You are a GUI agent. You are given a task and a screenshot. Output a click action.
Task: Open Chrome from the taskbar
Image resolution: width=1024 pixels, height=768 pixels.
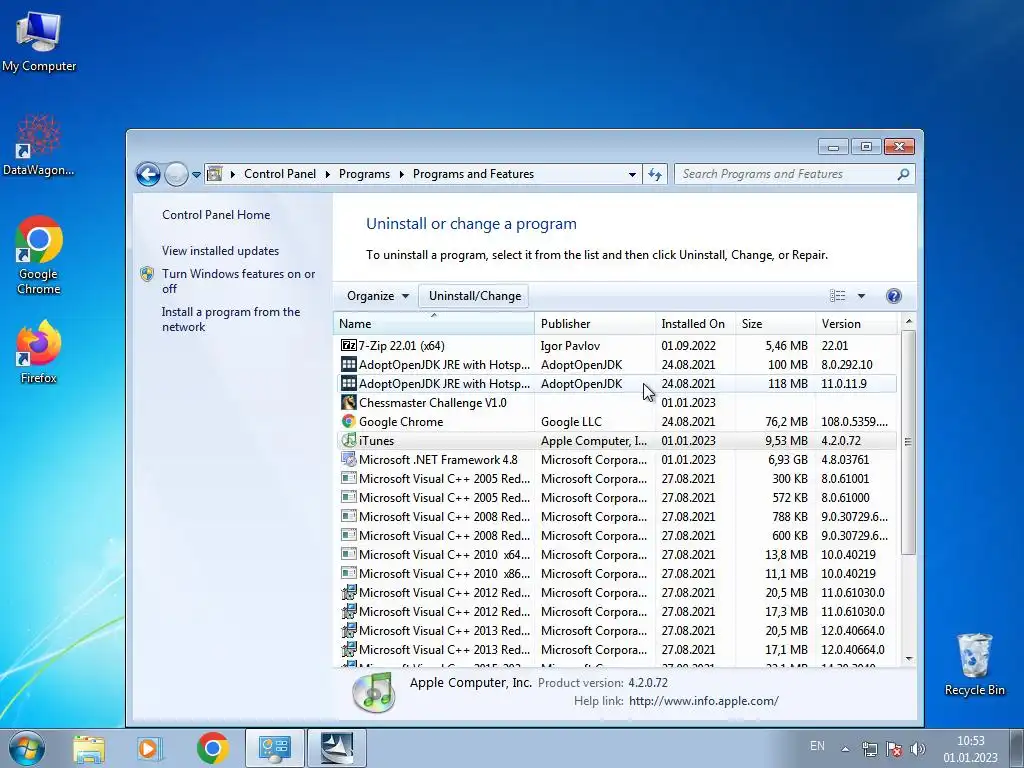212,748
